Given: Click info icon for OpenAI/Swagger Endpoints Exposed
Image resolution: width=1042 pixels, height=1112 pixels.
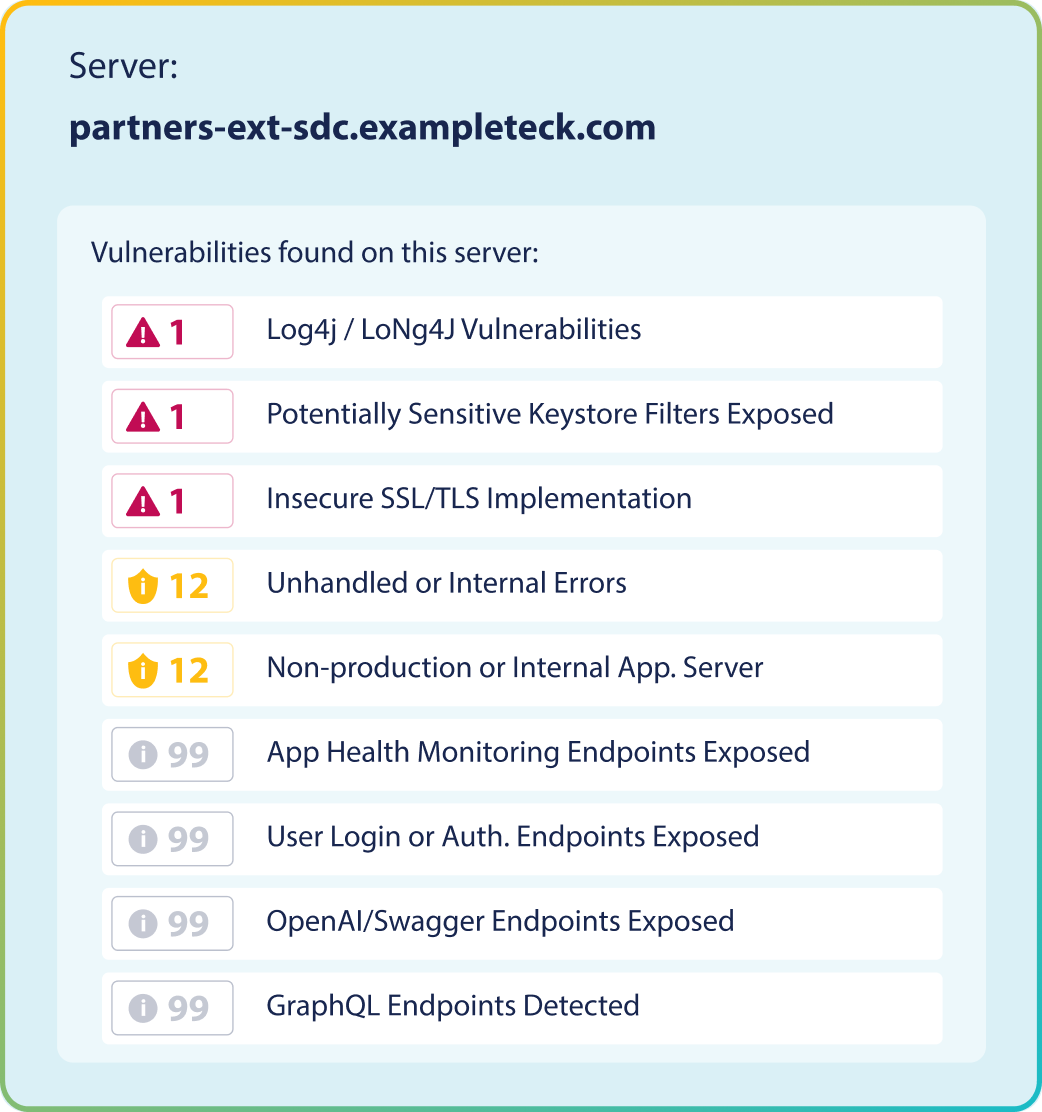Looking at the screenshot, I should [x=144, y=924].
